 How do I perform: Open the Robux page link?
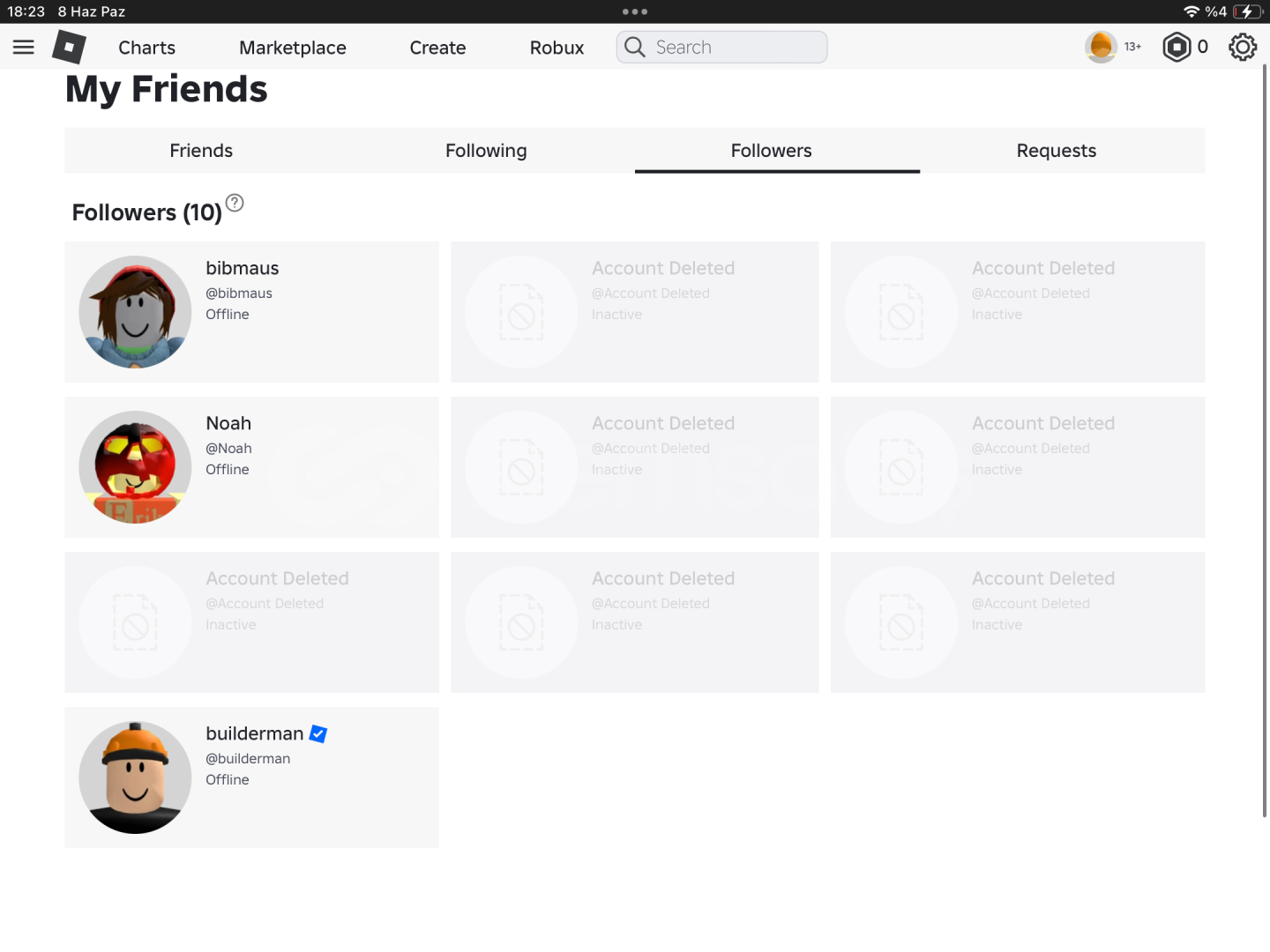click(x=557, y=48)
